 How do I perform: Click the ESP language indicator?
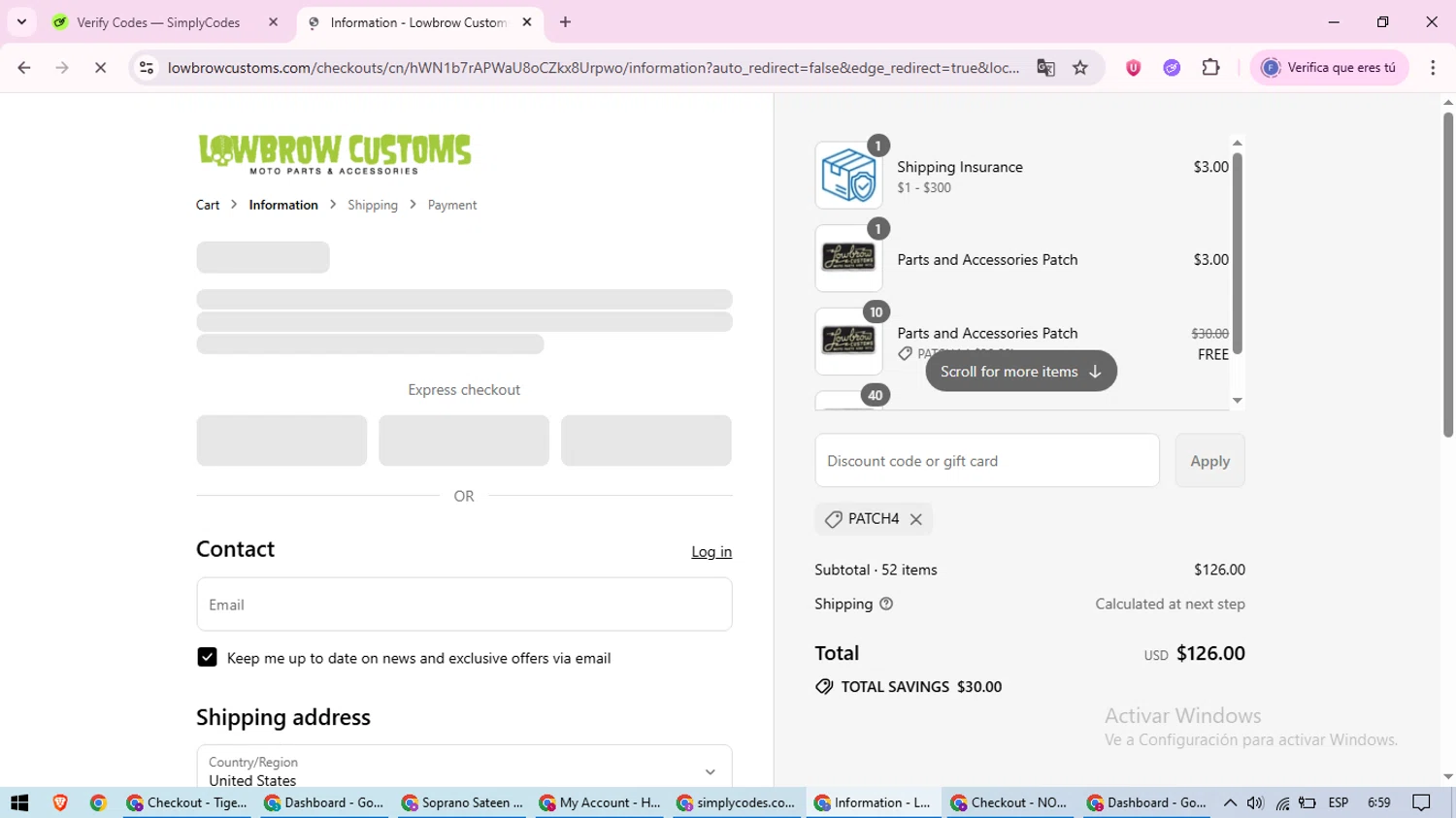(1339, 802)
